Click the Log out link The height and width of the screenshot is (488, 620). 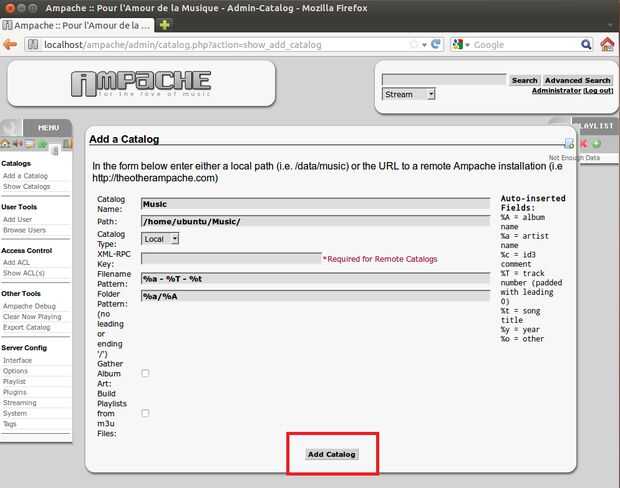click(x=598, y=91)
